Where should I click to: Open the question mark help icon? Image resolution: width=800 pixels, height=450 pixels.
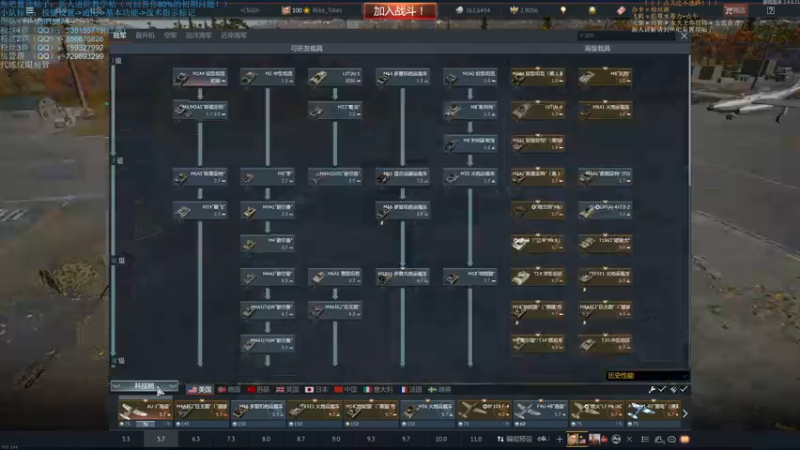click(x=770, y=10)
